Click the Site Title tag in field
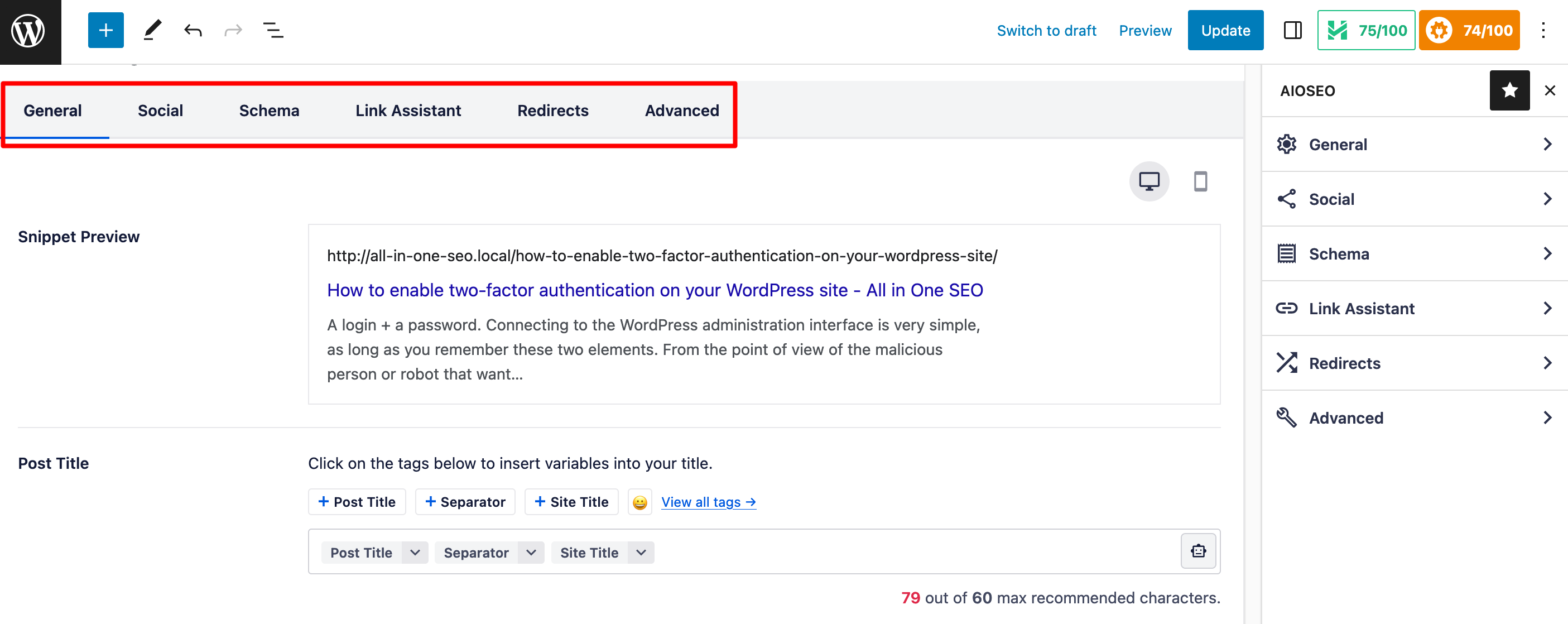Image resolution: width=1568 pixels, height=624 pixels. tap(589, 553)
